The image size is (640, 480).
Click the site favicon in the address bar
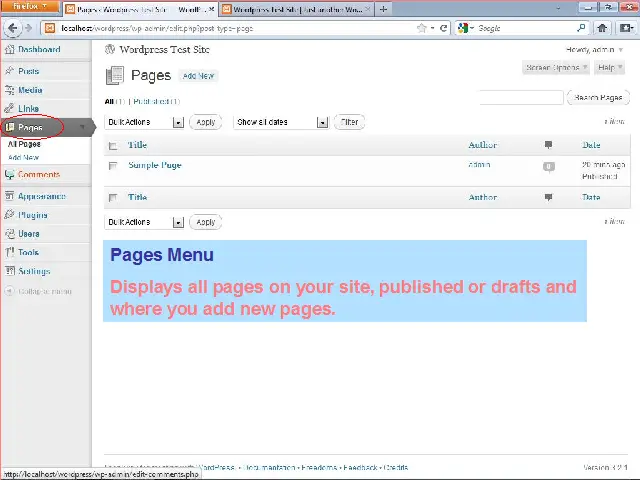[50, 28]
